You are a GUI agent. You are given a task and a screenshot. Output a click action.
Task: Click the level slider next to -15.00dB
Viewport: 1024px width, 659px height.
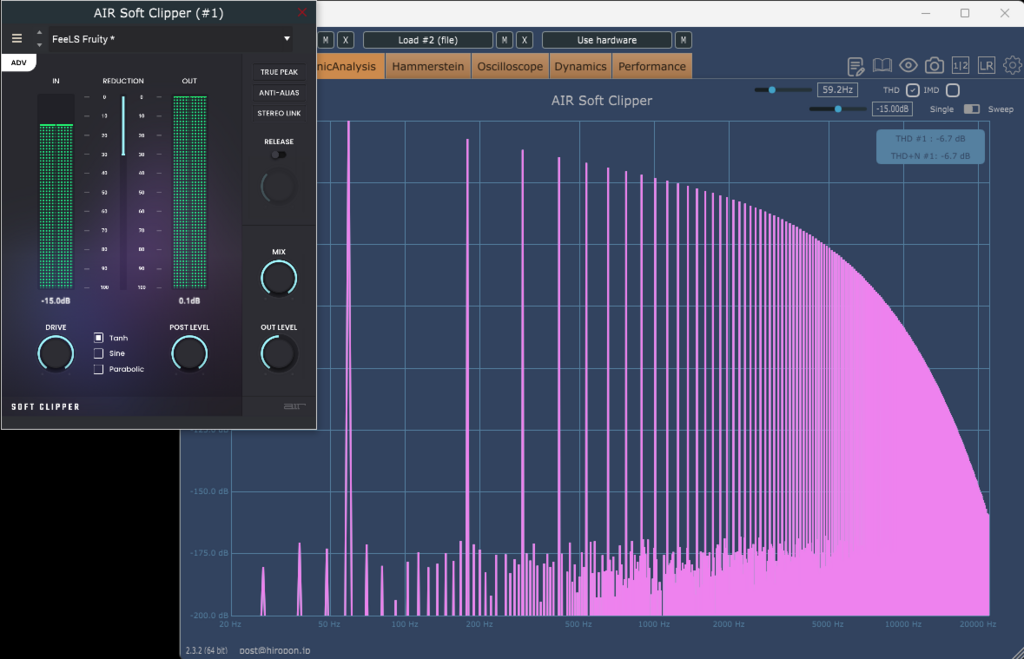837,109
